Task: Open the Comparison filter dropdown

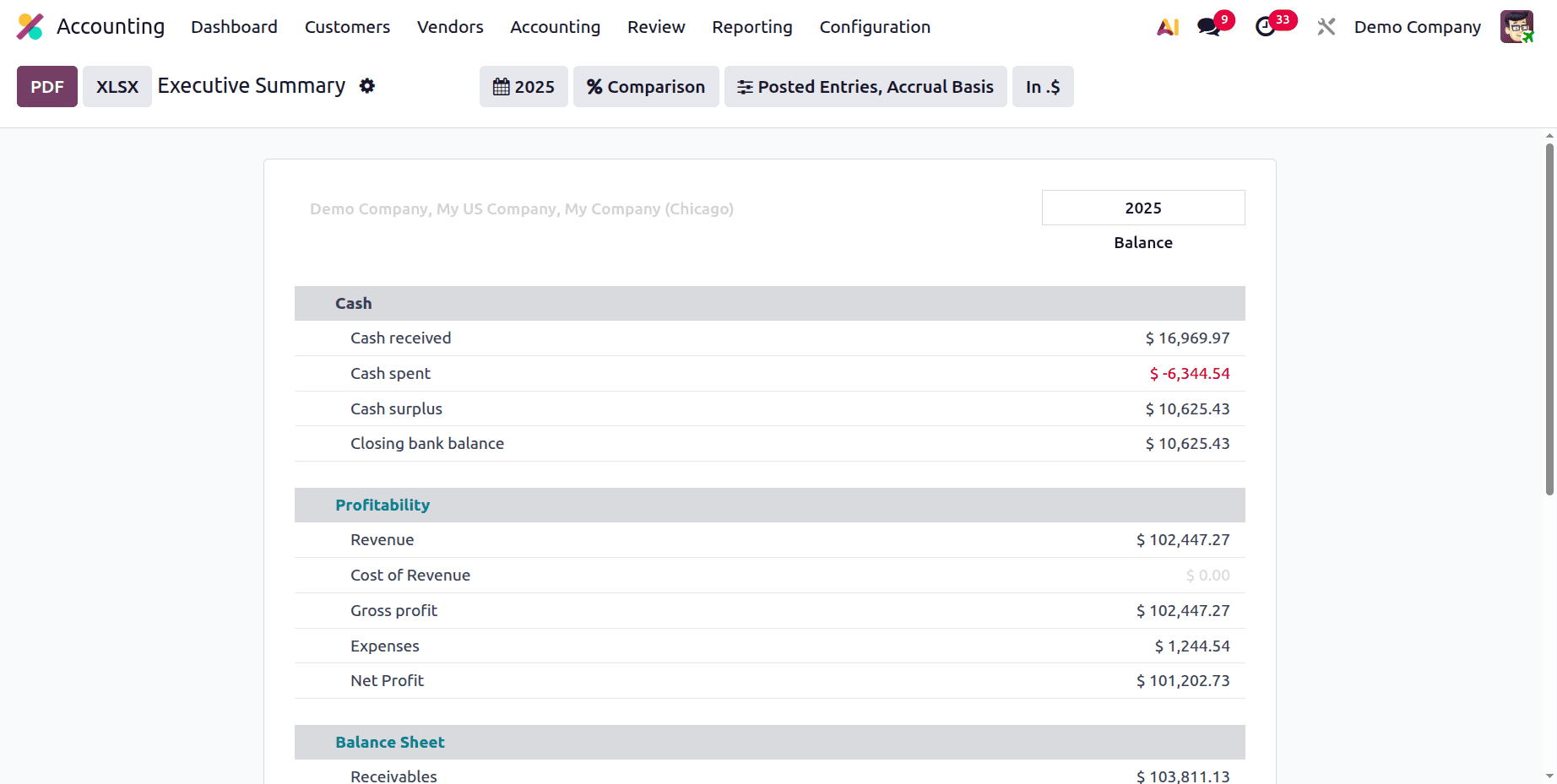Action: (x=646, y=87)
